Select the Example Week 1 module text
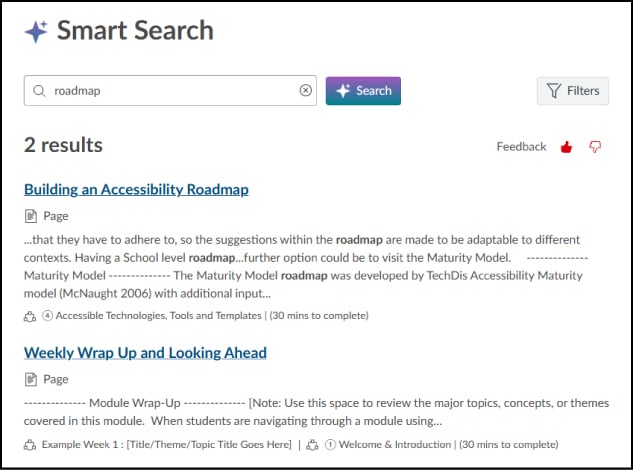 [166, 444]
